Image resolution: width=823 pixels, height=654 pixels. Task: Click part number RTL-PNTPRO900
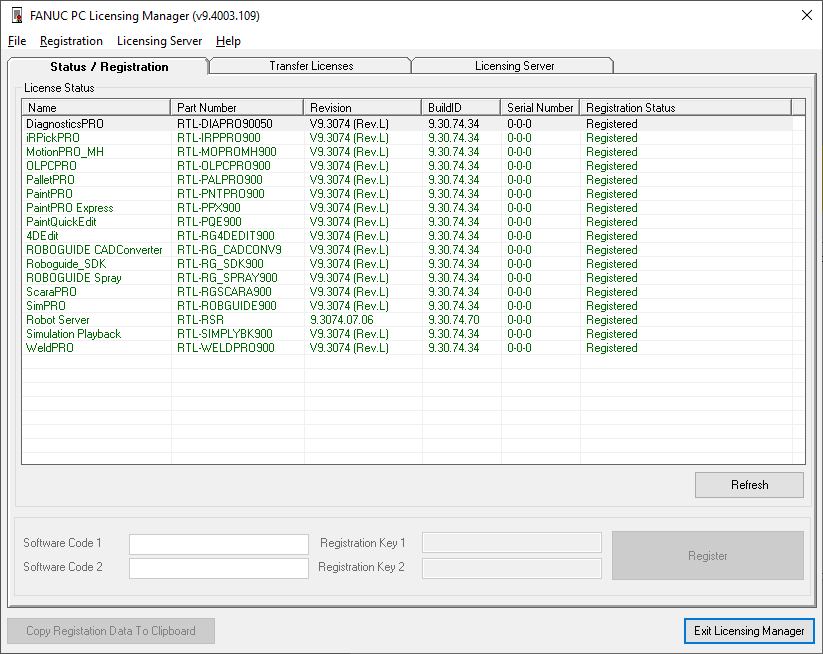point(220,194)
